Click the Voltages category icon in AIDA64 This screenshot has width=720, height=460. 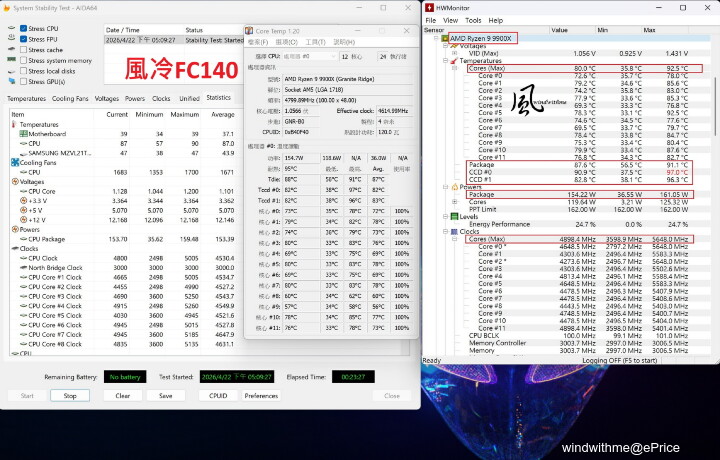pos(15,182)
